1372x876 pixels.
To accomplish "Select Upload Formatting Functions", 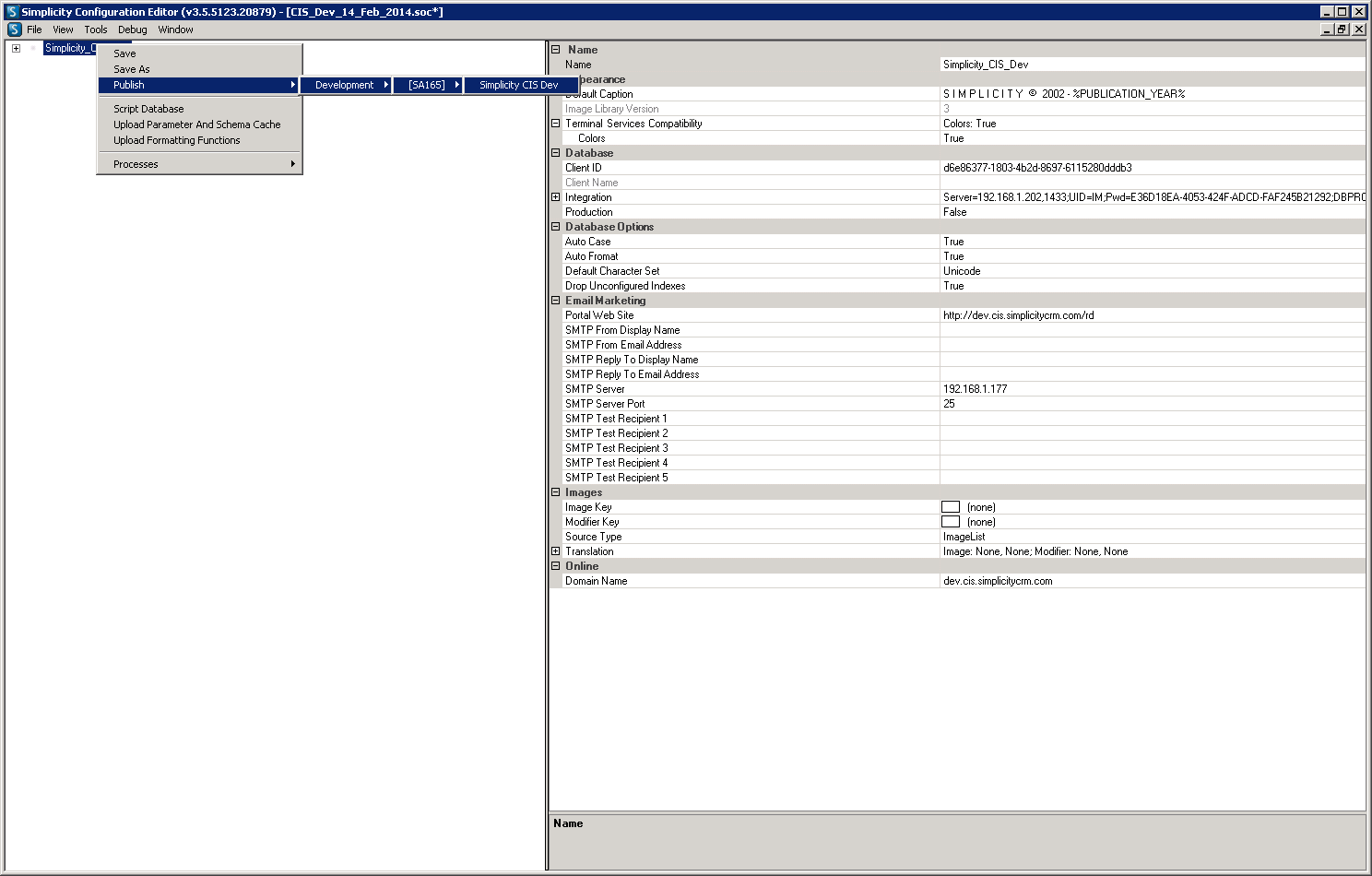I will pos(199,140).
